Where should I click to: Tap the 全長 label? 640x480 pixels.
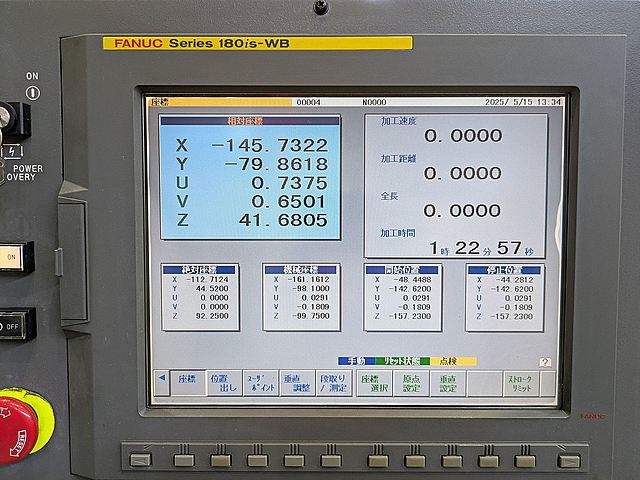[389, 196]
